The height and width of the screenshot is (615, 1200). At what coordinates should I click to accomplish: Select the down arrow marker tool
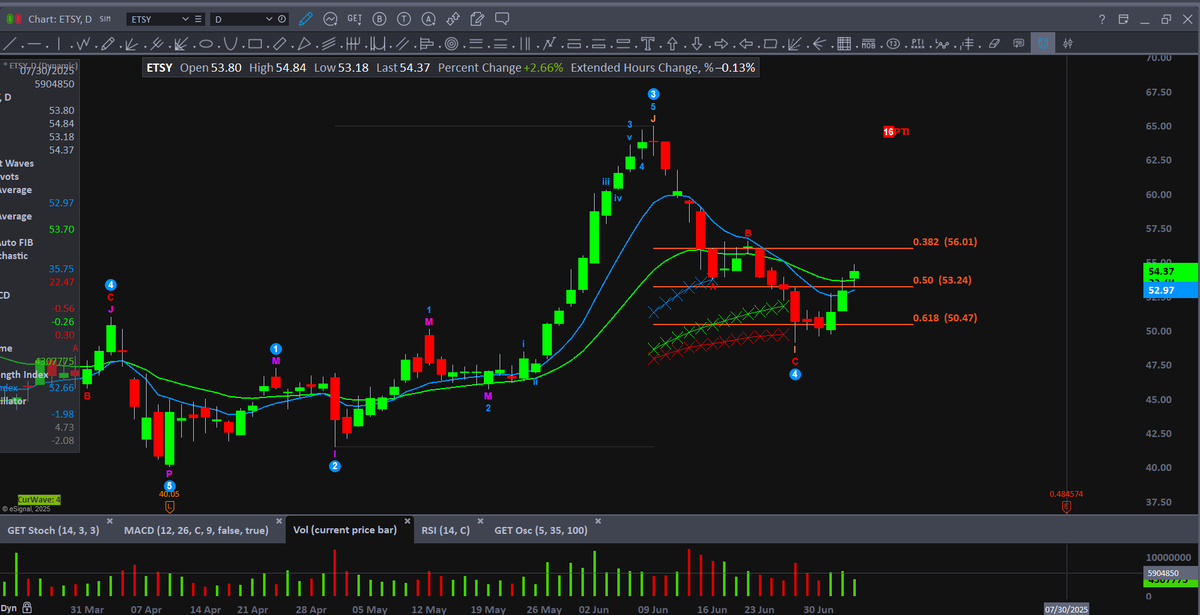coord(696,43)
